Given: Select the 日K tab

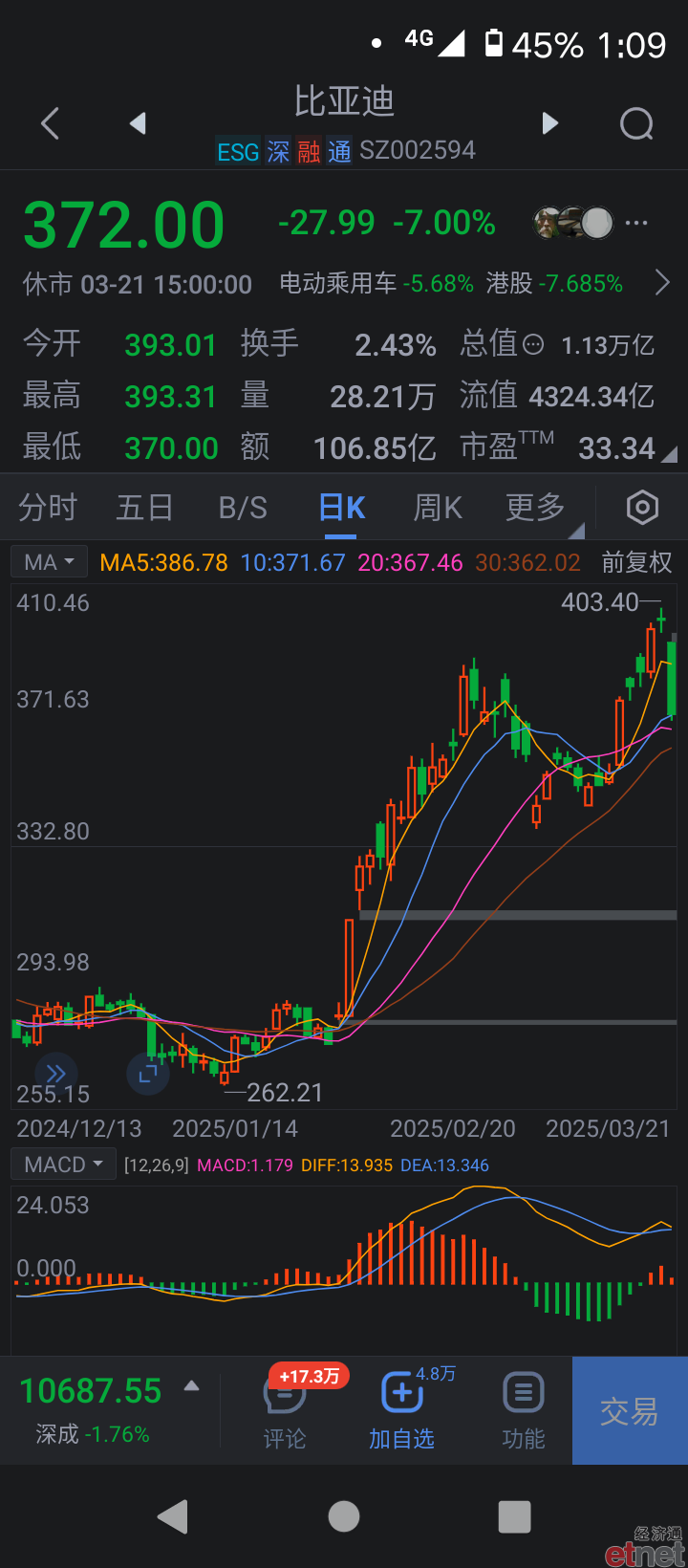Looking at the screenshot, I should pyautogui.click(x=342, y=508).
